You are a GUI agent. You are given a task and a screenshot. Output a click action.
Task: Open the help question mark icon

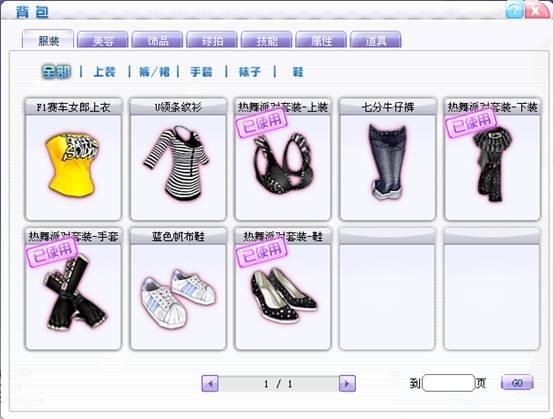coord(514,10)
